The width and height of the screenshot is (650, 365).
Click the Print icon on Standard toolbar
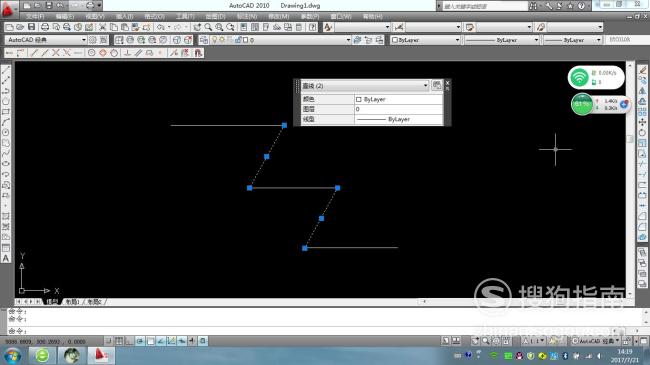point(45,27)
